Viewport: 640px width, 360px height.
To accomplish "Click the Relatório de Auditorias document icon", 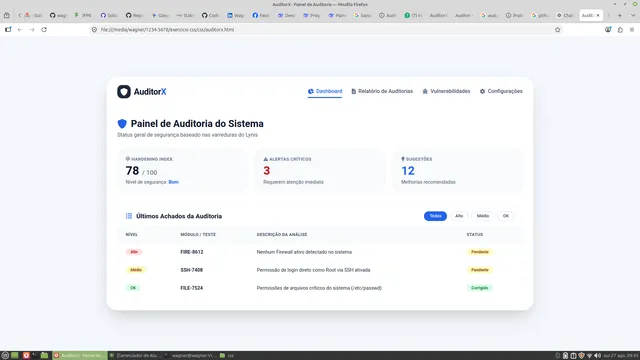I will [353, 91].
